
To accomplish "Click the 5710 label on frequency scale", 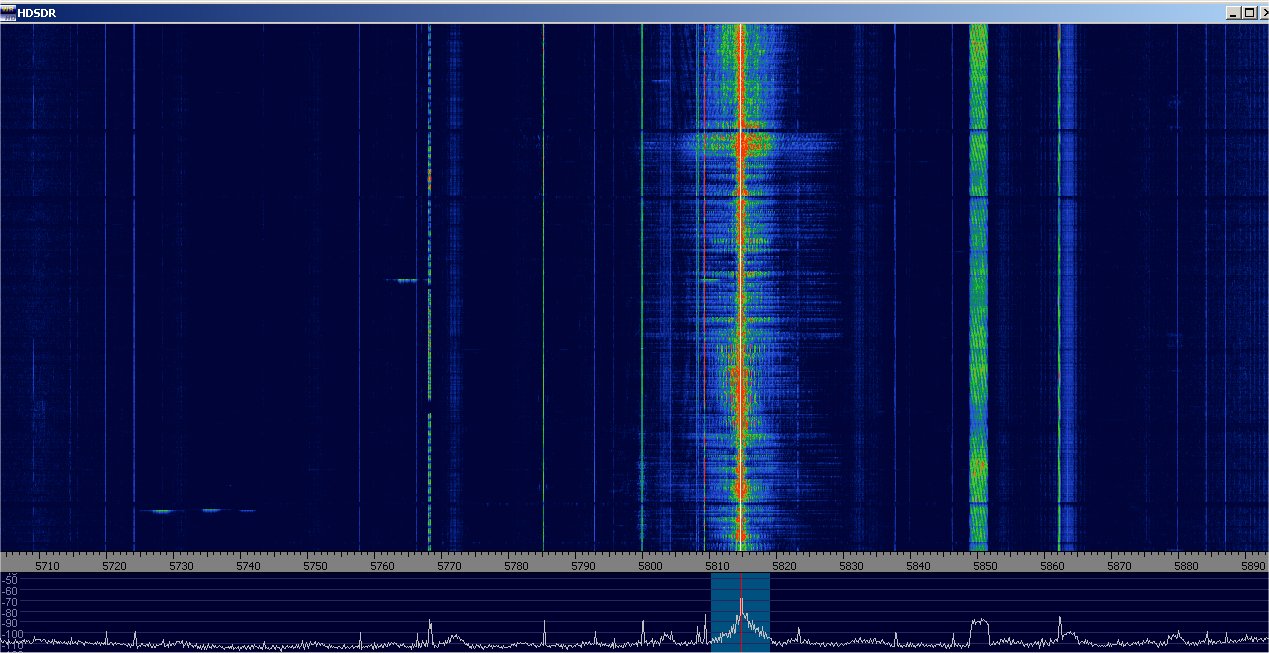I will 47,566.
